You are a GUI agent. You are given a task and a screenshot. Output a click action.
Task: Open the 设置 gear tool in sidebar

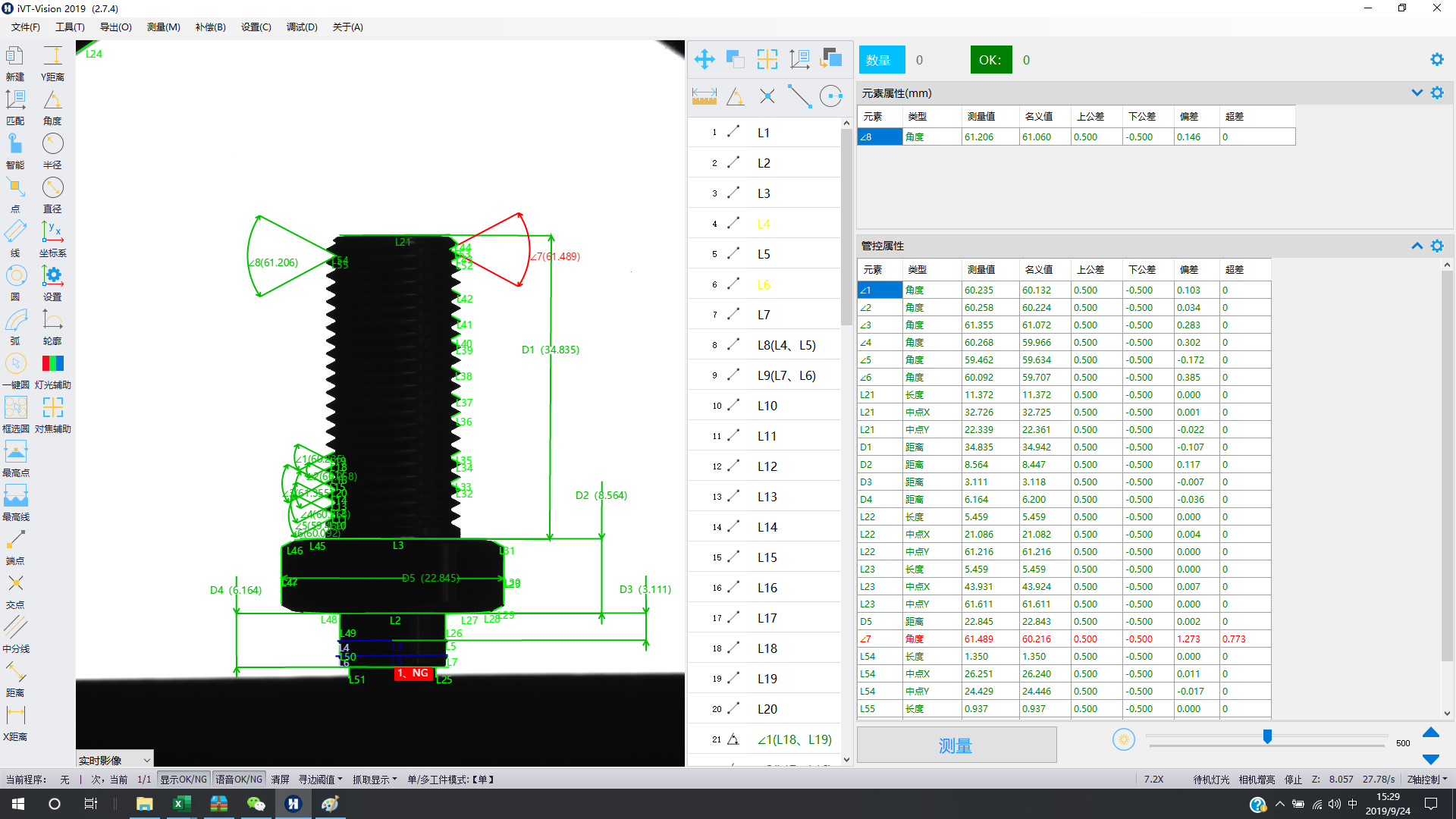52,276
